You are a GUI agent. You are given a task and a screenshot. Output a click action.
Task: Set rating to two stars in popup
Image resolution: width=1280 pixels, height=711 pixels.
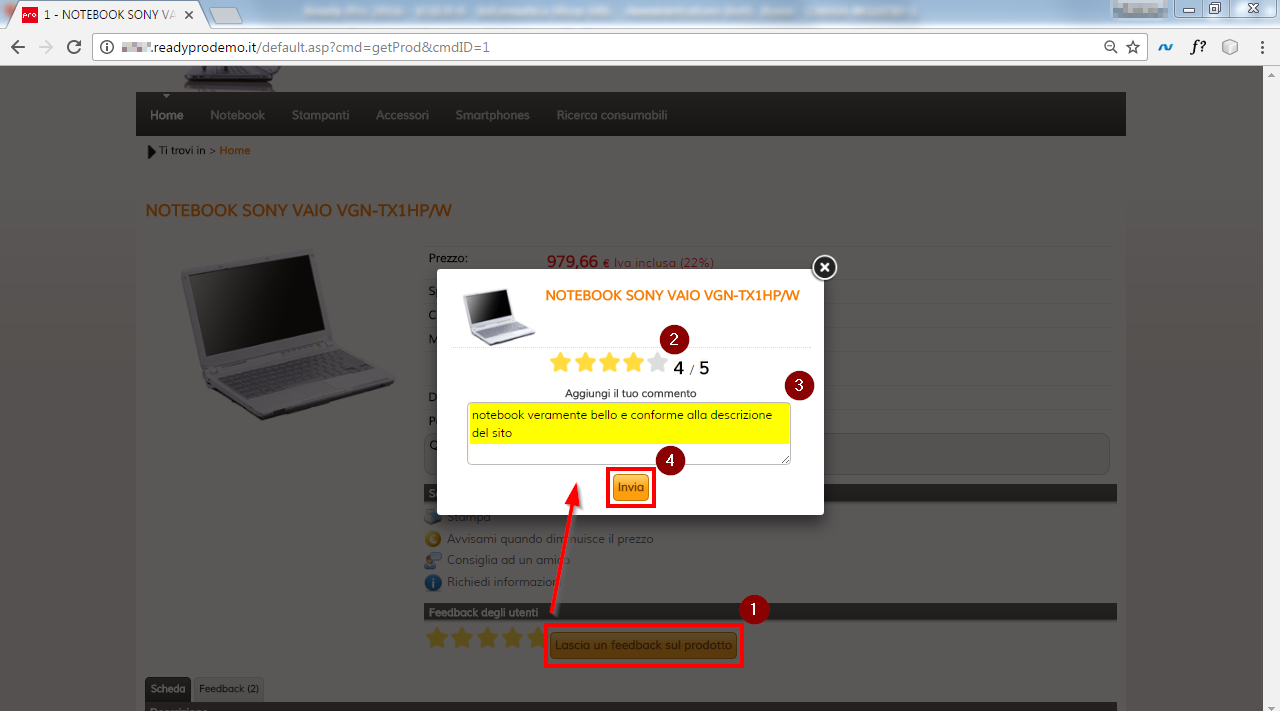[x=585, y=362]
